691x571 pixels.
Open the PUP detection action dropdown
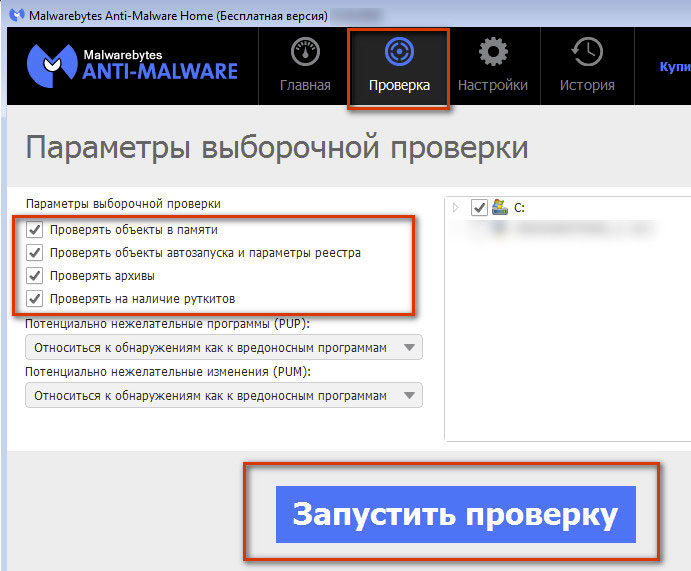tap(224, 348)
